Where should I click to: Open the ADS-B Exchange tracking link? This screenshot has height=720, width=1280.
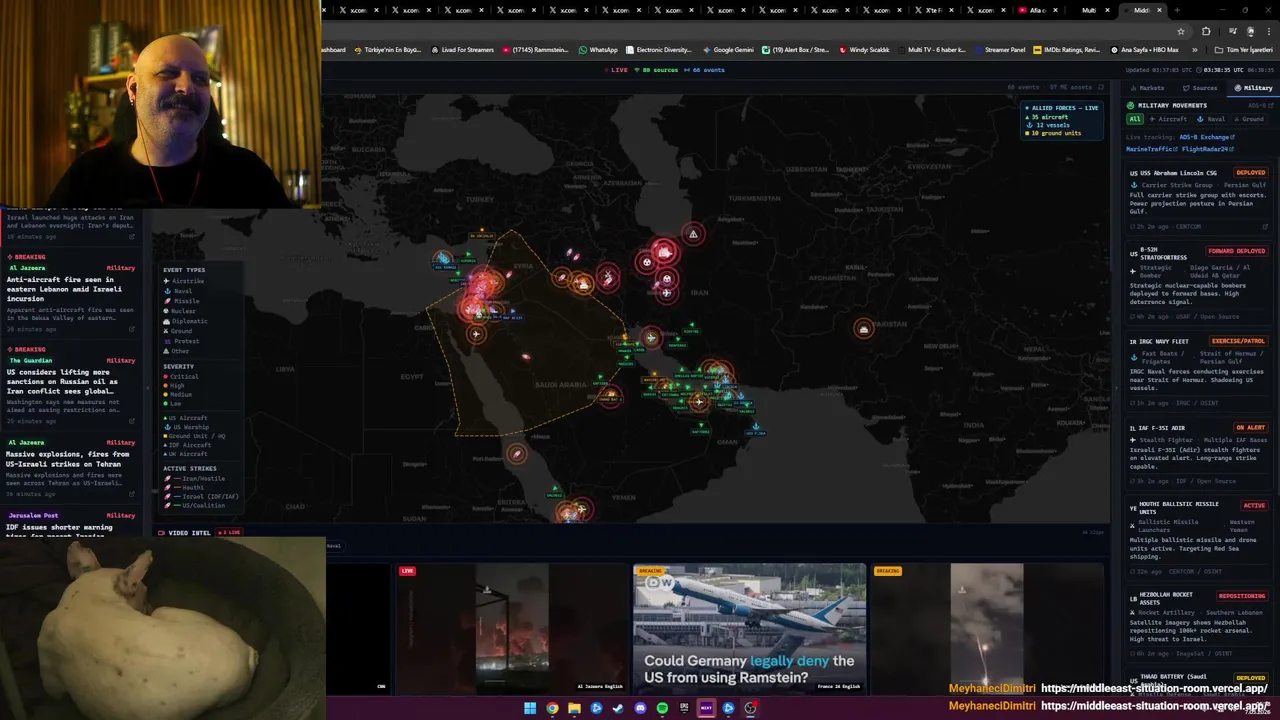pos(1206,137)
